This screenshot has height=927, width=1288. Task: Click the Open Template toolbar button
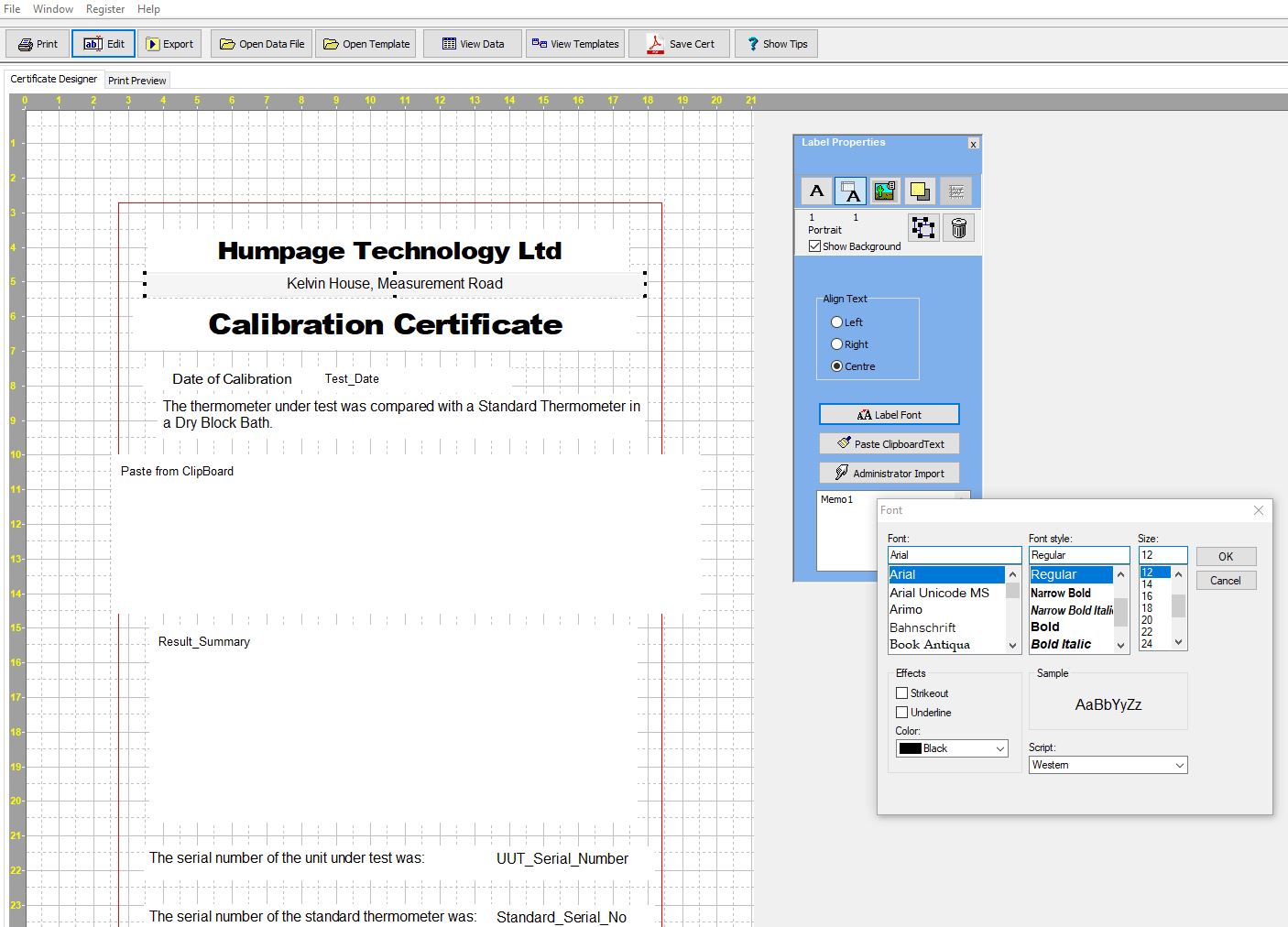pyautogui.click(x=366, y=44)
